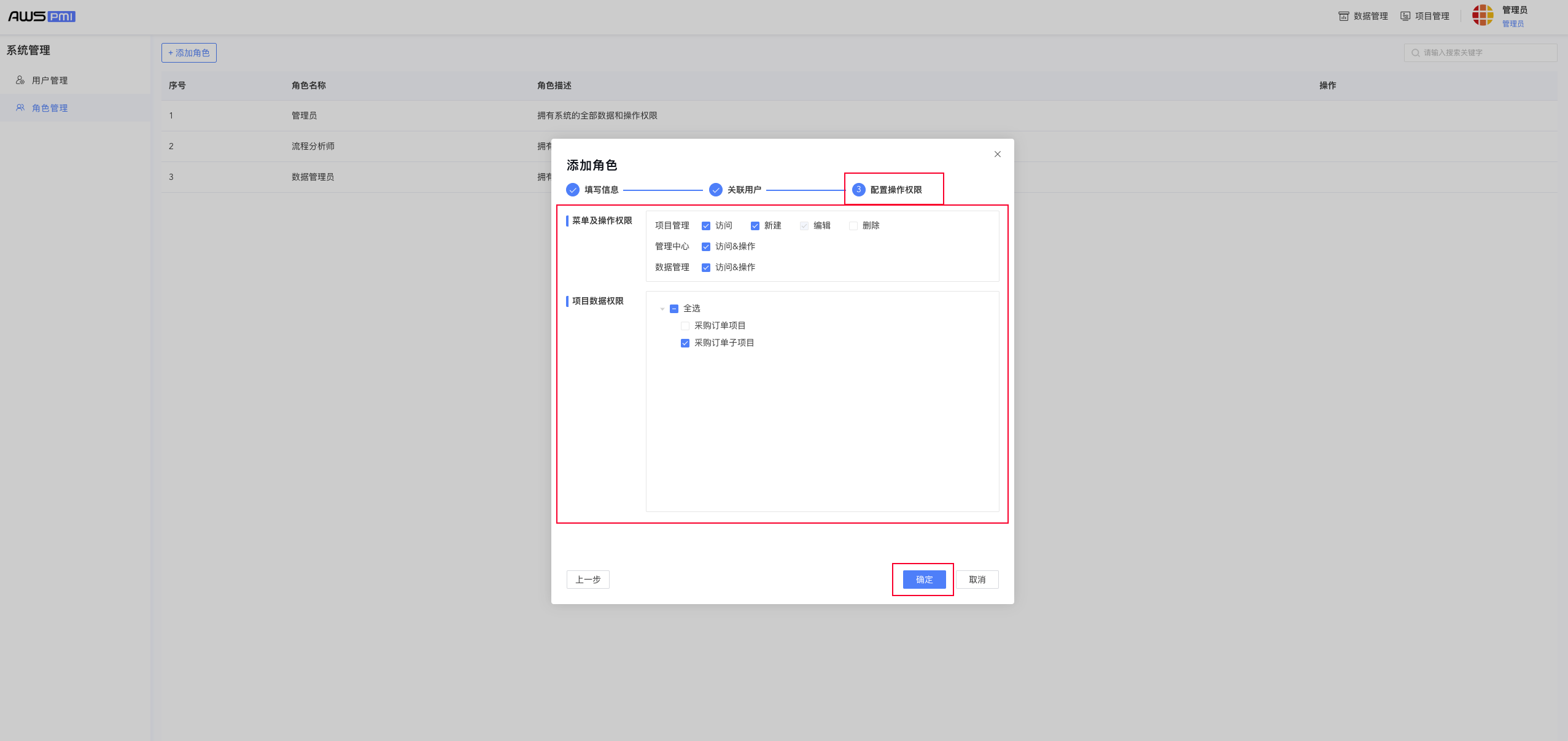Click the 上一步 button
Screen dimensions: 1568x741
588,580
